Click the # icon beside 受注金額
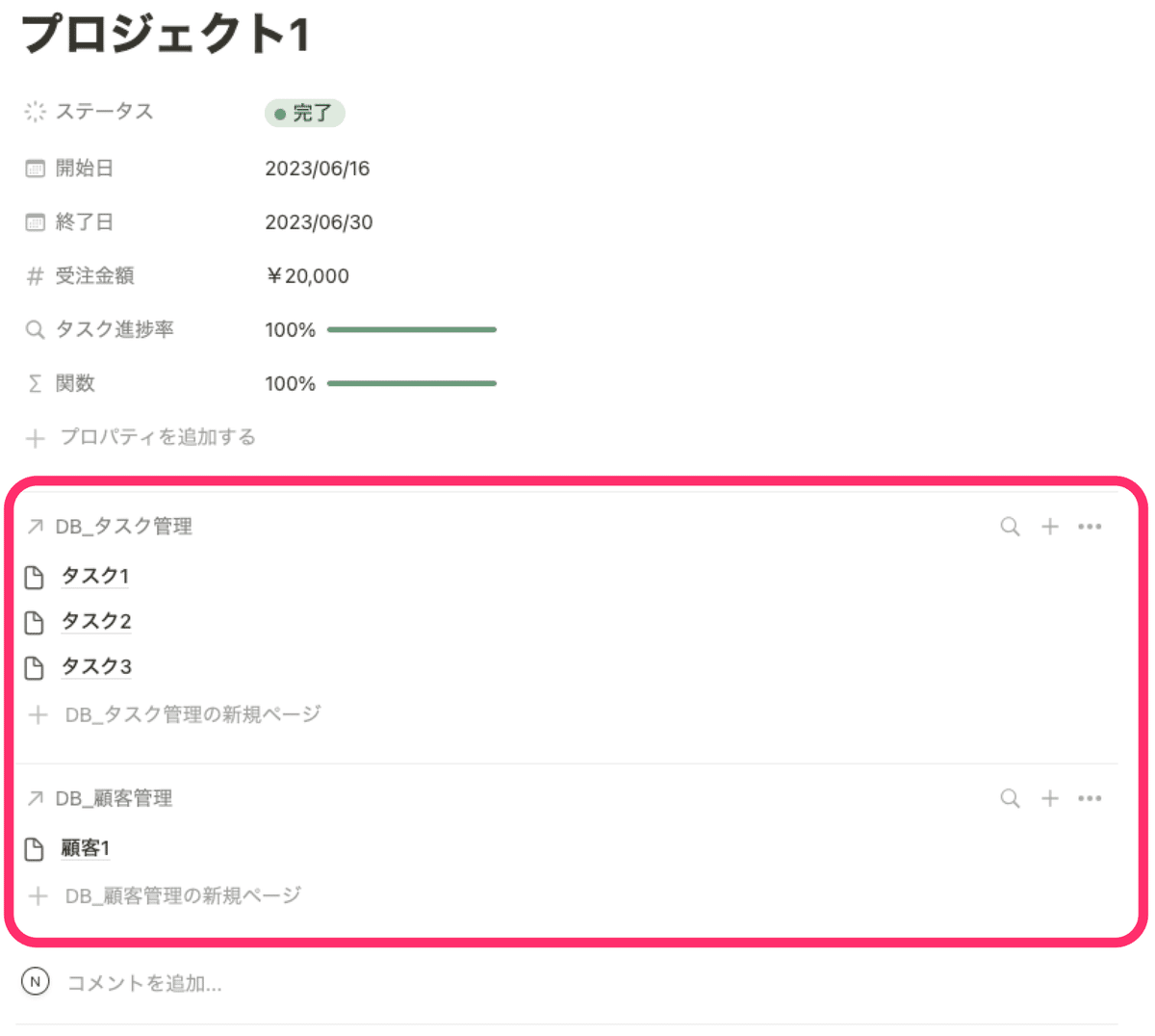Screen dimensions: 1155x1036 point(34,275)
